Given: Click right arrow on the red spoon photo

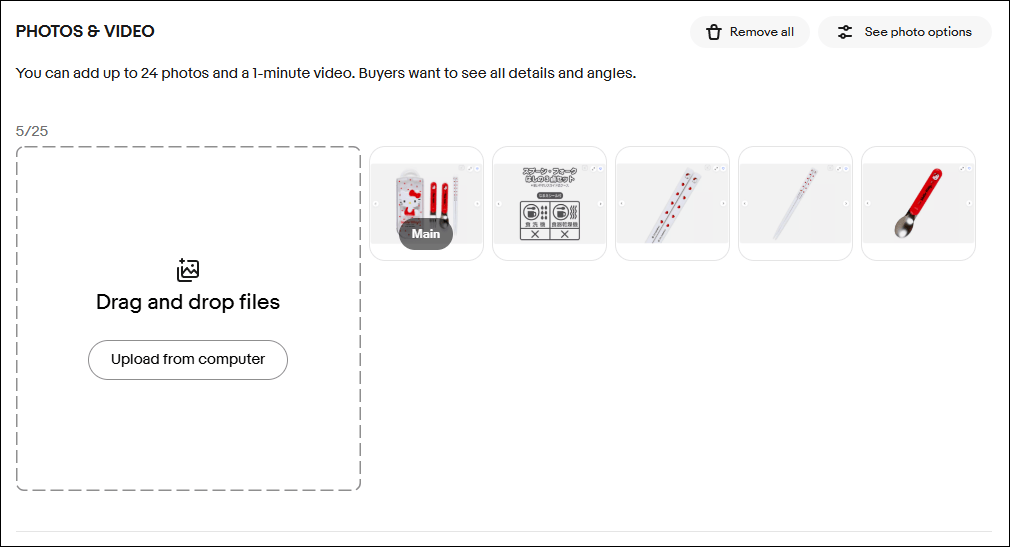Looking at the screenshot, I should coord(969,203).
